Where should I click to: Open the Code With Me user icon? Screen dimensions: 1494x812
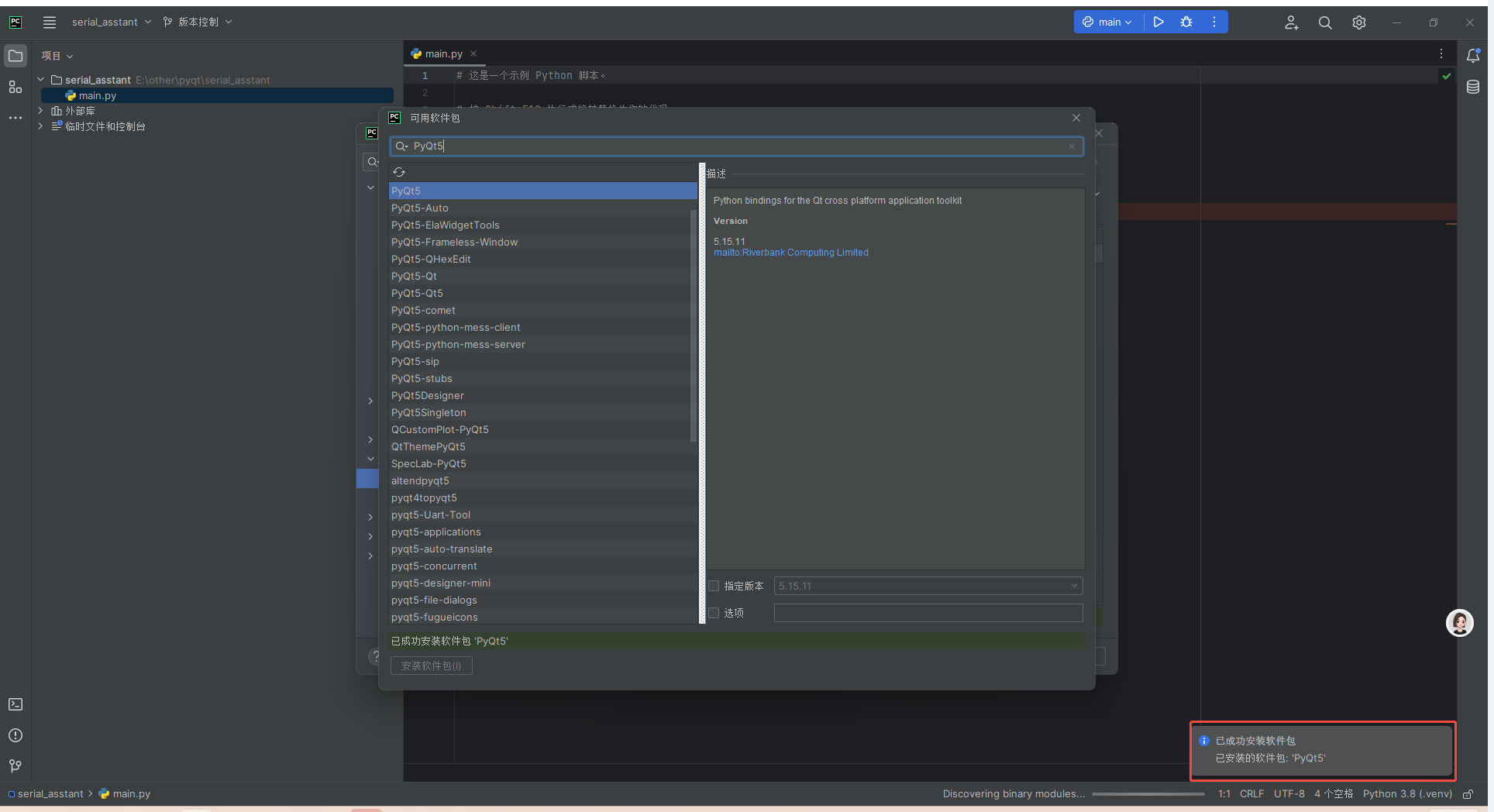click(x=1291, y=22)
